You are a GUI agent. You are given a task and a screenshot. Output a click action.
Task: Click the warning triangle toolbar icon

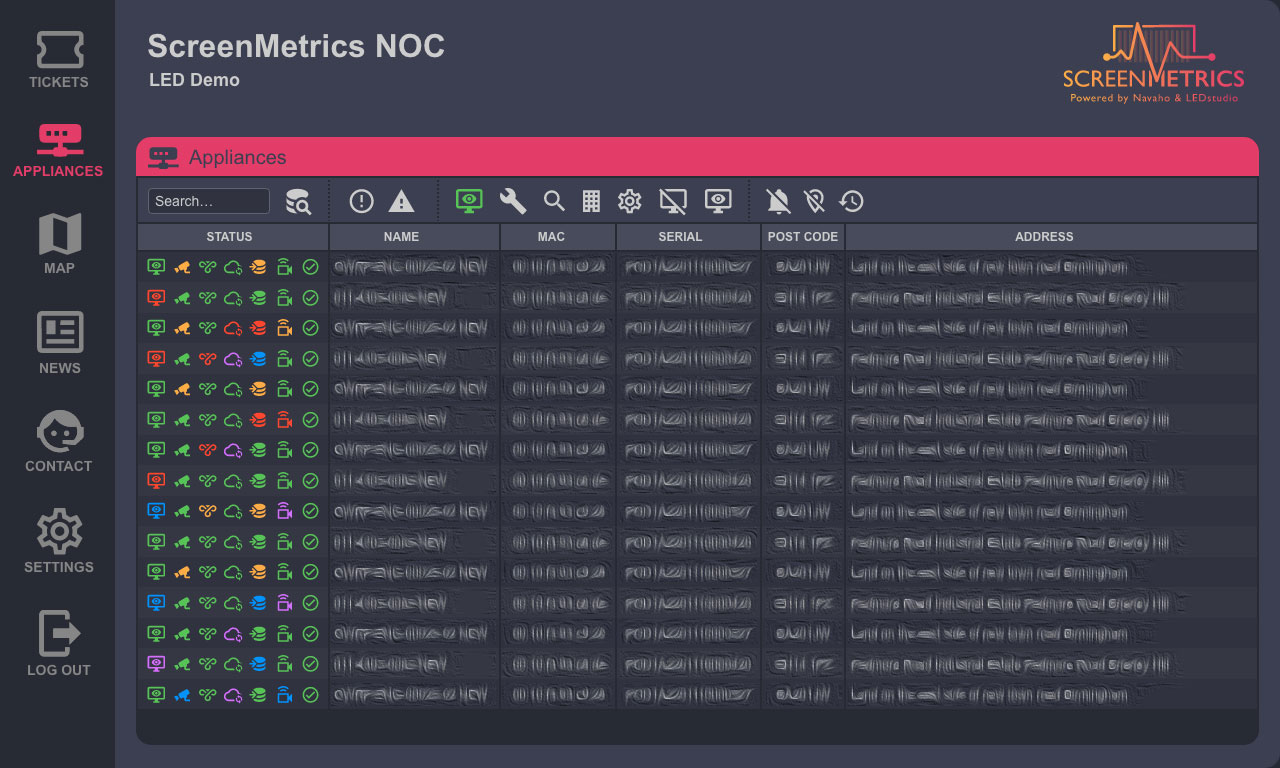(x=401, y=201)
